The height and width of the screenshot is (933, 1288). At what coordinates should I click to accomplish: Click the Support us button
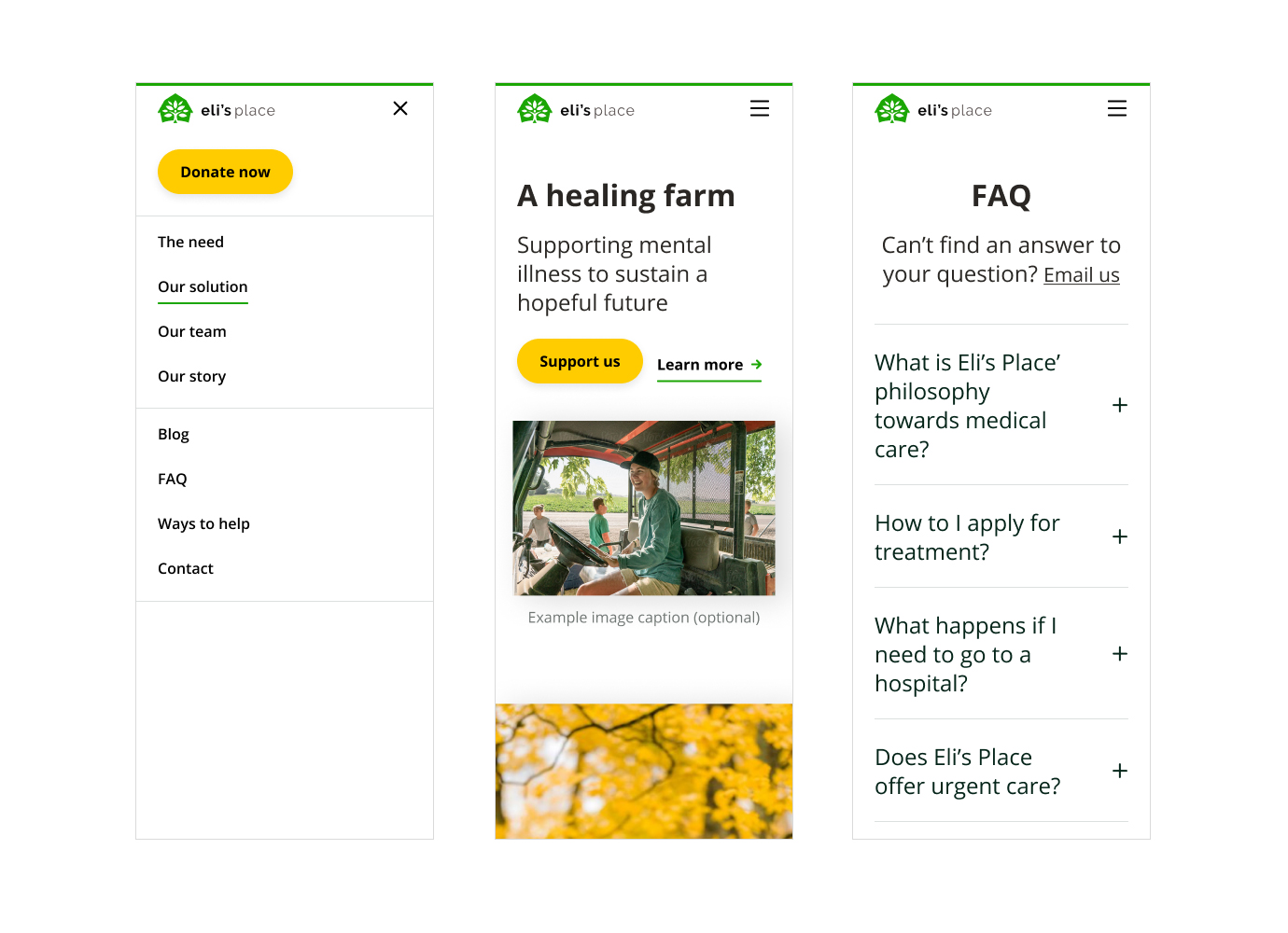click(580, 361)
